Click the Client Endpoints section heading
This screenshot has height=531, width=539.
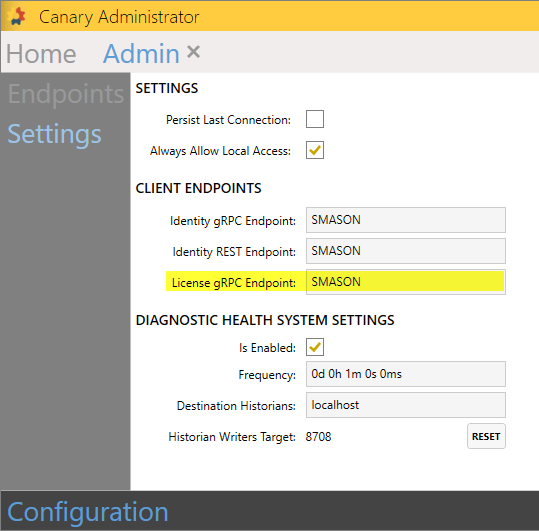pyautogui.click(x=198, y=188)
